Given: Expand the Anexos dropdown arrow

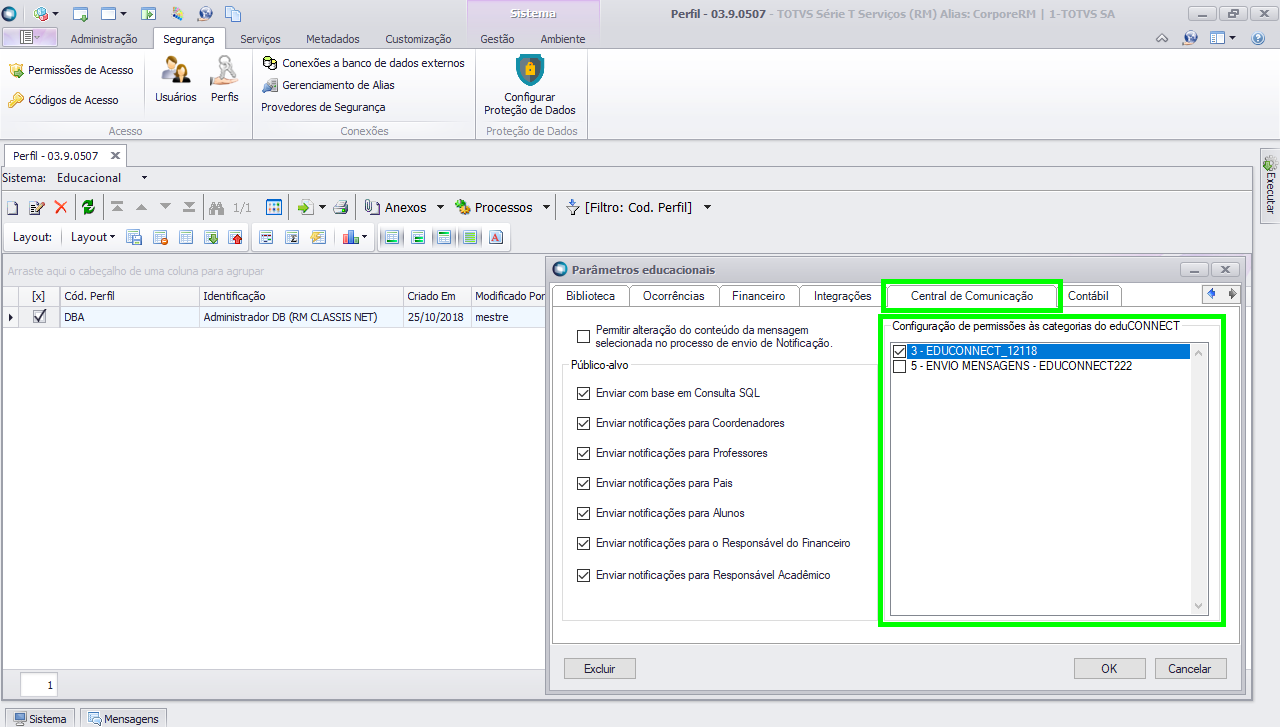Looking at the screenshot, I should [x=440, y=208].
